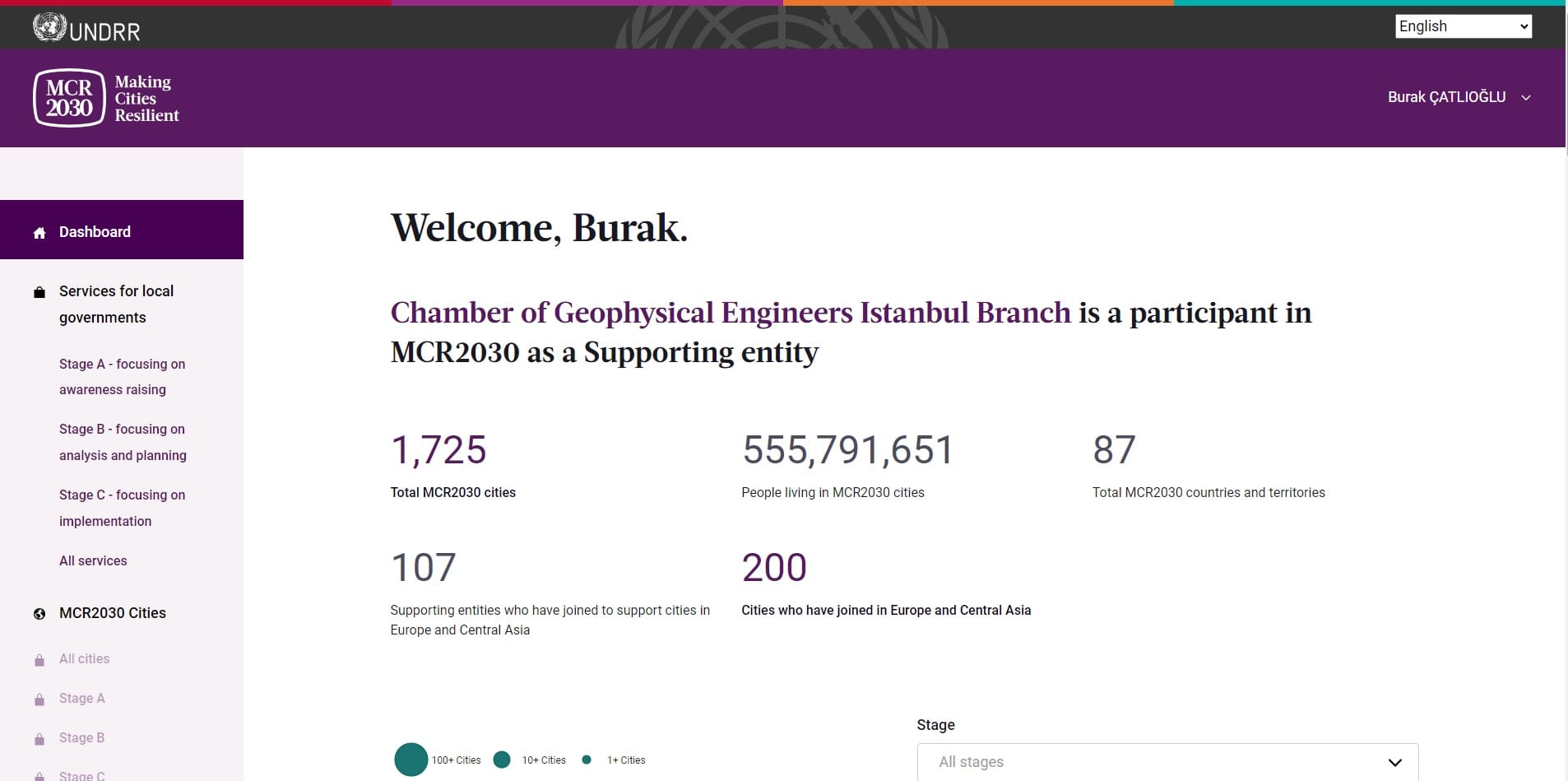This screenshot has height=781, width=1568.
Task: Click the lock icon next to All cities
Action: click(39, 660)
